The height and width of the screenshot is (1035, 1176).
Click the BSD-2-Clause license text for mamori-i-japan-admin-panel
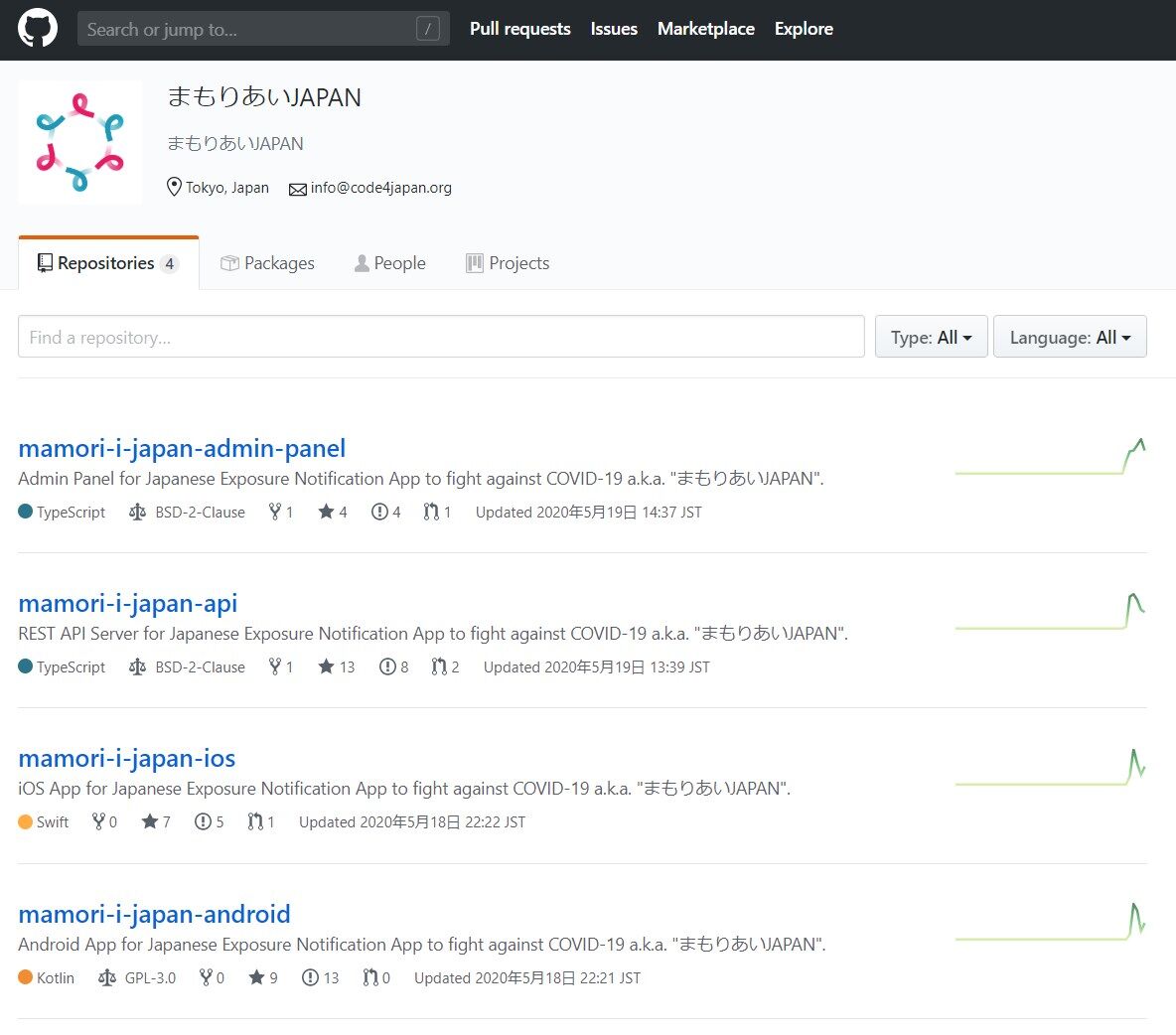201,513
